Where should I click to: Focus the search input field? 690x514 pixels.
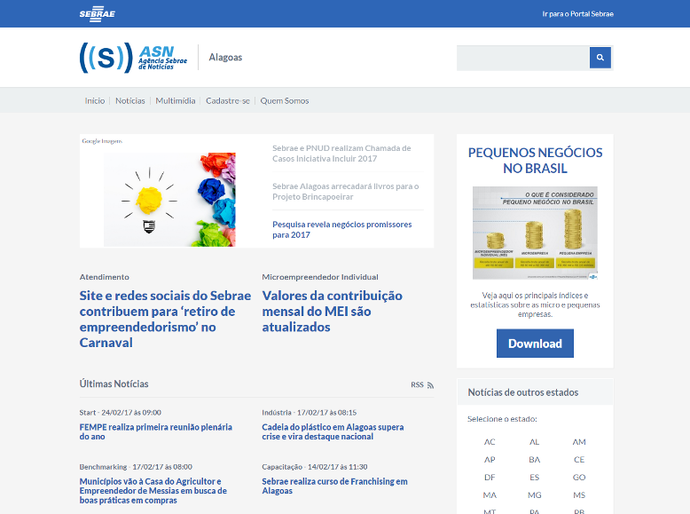point(523,58)
